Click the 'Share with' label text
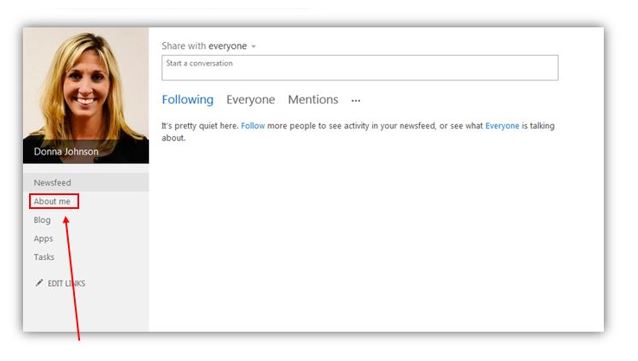 (184, 46)
